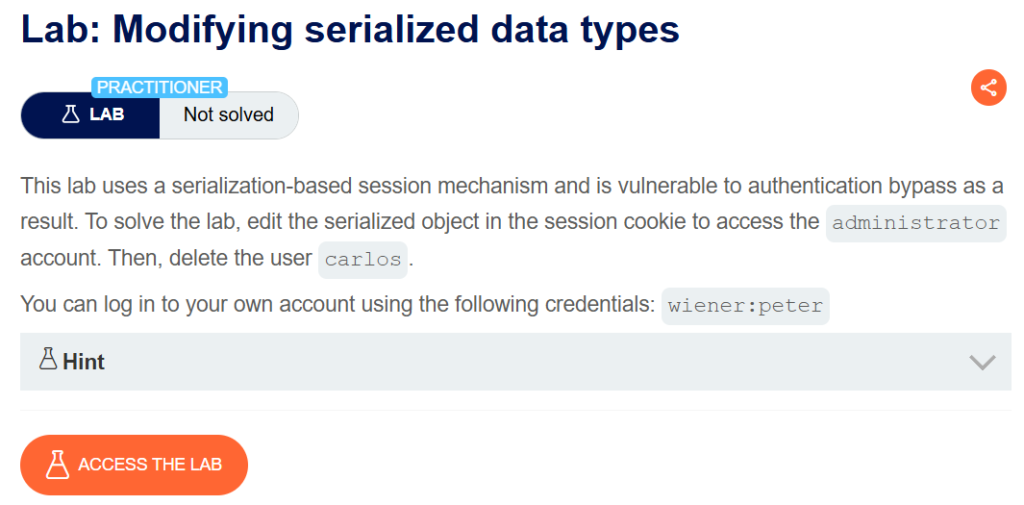Expand the Hint section using chevron arrow

tap(982, 362)
